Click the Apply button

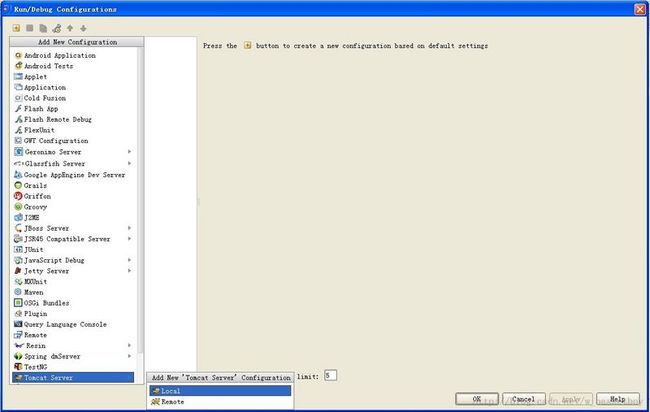571,399
